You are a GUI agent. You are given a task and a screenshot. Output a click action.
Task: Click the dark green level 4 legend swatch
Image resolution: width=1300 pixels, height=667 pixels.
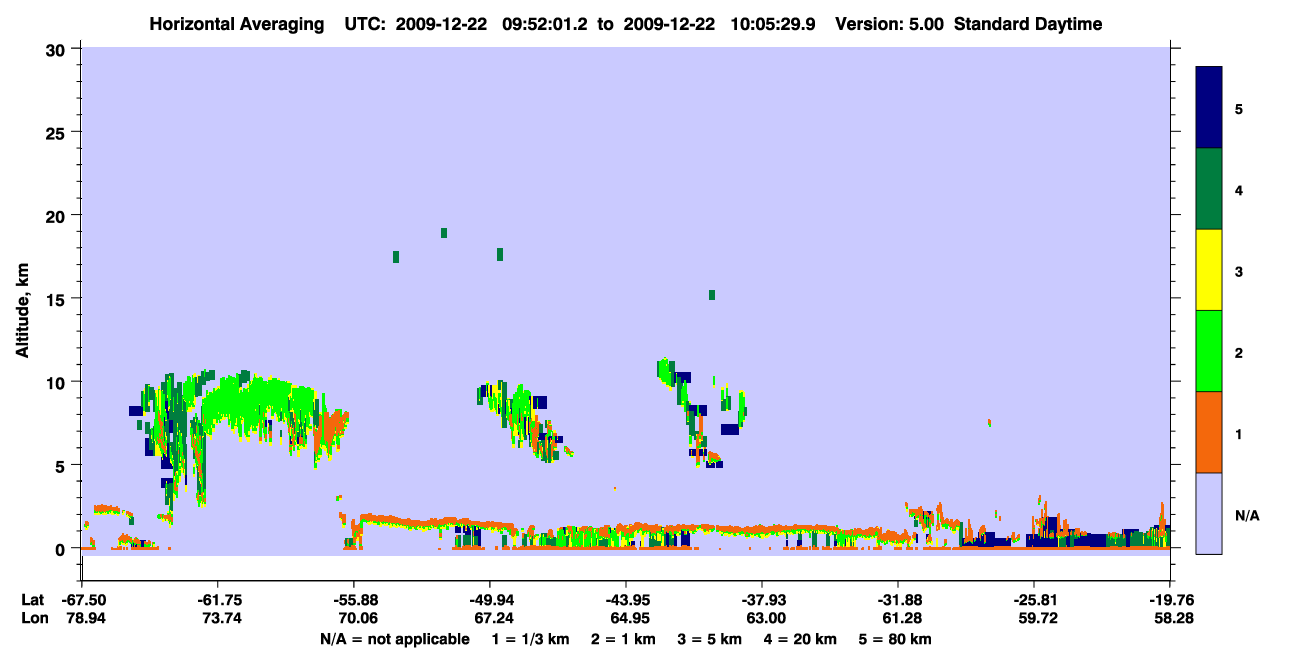click(x=1209, y=189)
